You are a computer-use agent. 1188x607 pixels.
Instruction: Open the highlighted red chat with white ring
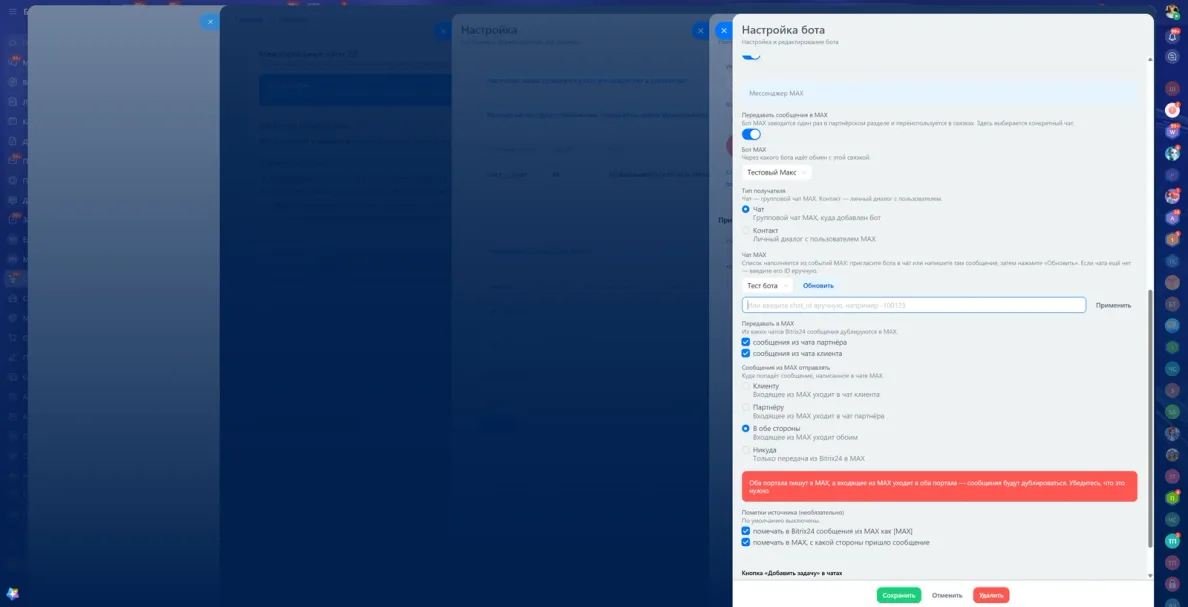(1172, 111)
